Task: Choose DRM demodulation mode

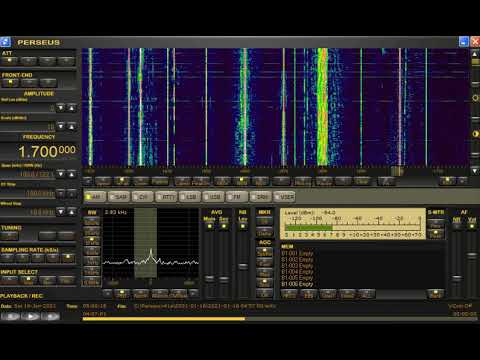Action: pos(260,197)
